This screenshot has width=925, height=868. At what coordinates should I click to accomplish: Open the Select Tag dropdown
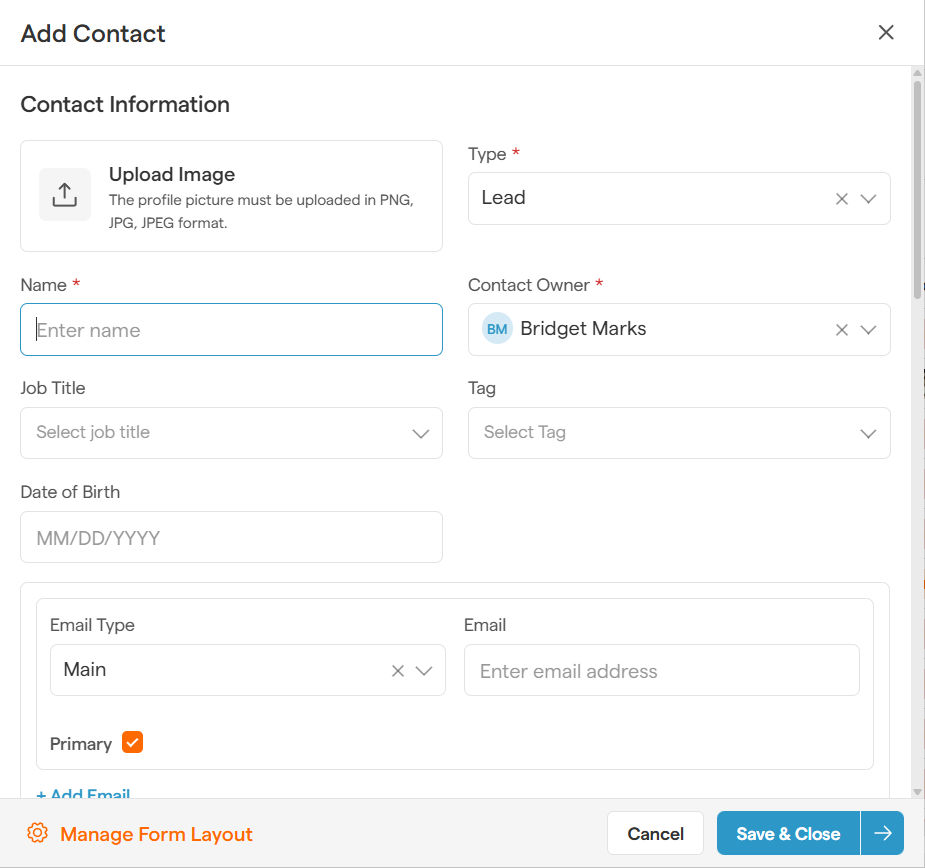coord(868,434)
